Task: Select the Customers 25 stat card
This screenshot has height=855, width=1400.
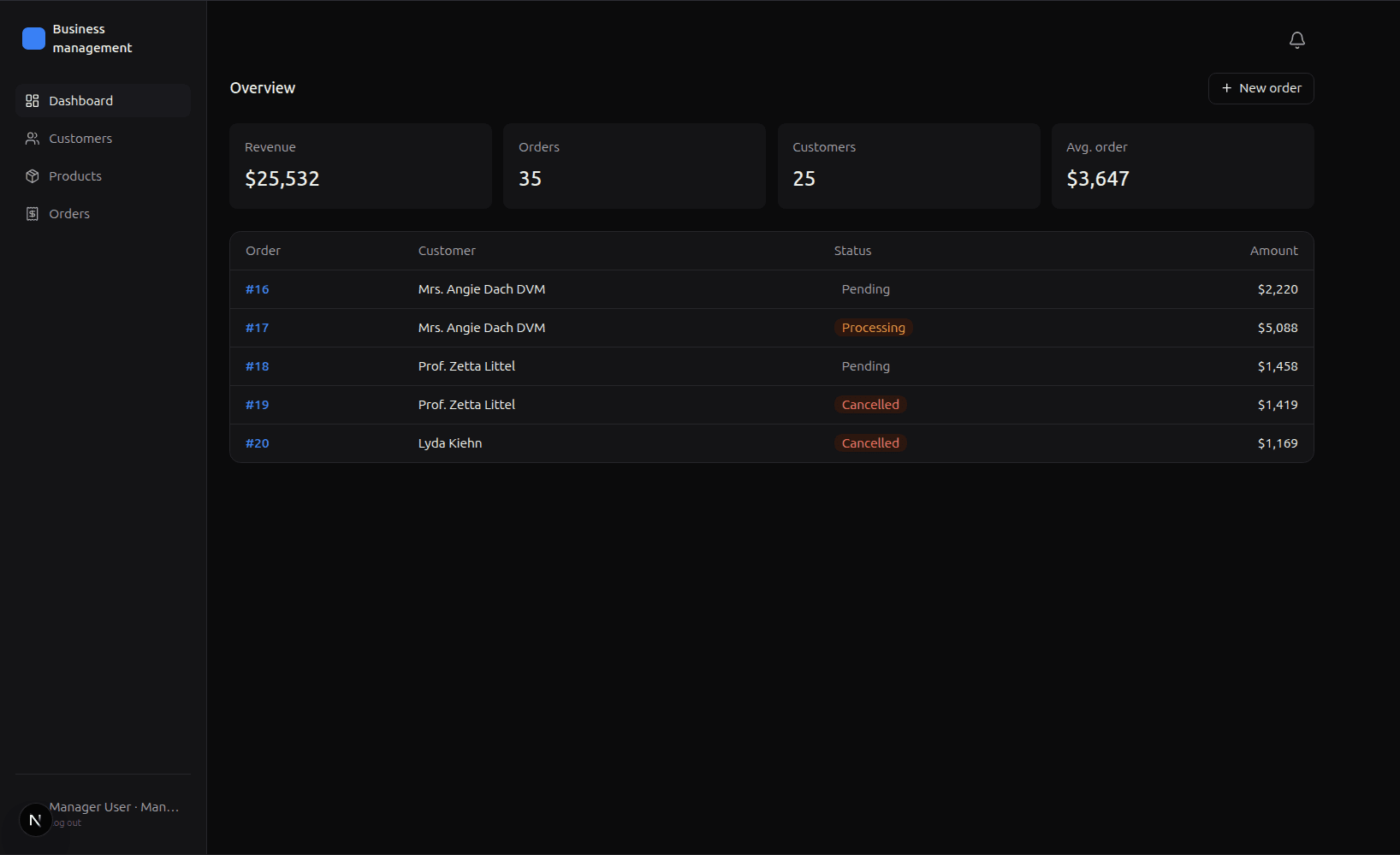Action: point(909,166)
